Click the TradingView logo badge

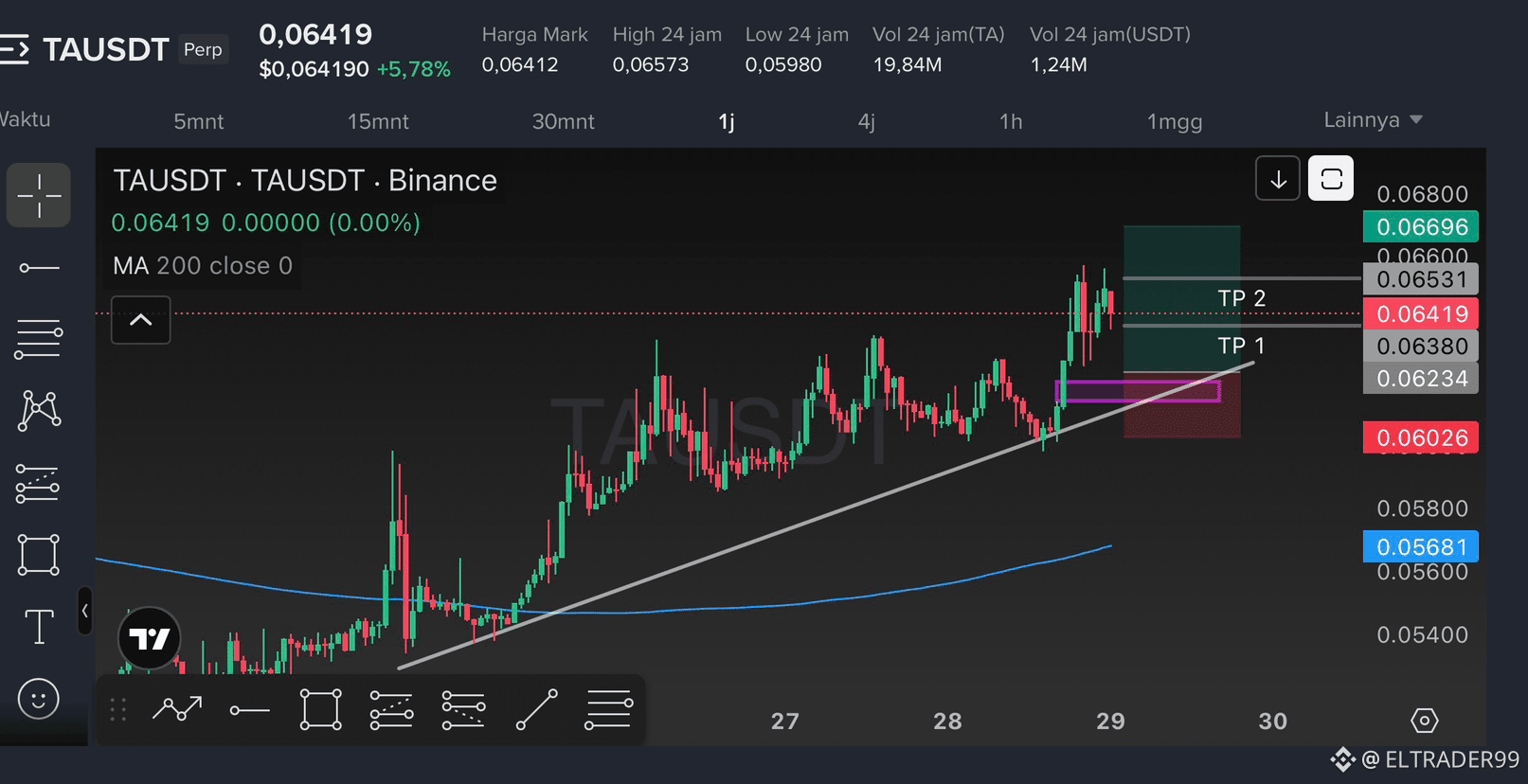pos(150,638)
